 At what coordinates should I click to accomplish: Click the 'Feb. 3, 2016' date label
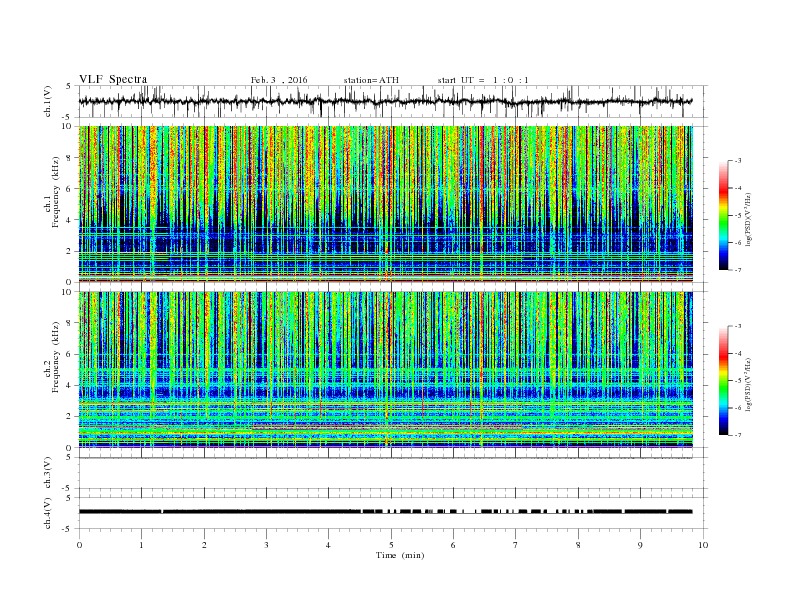(x=279, y=80)
